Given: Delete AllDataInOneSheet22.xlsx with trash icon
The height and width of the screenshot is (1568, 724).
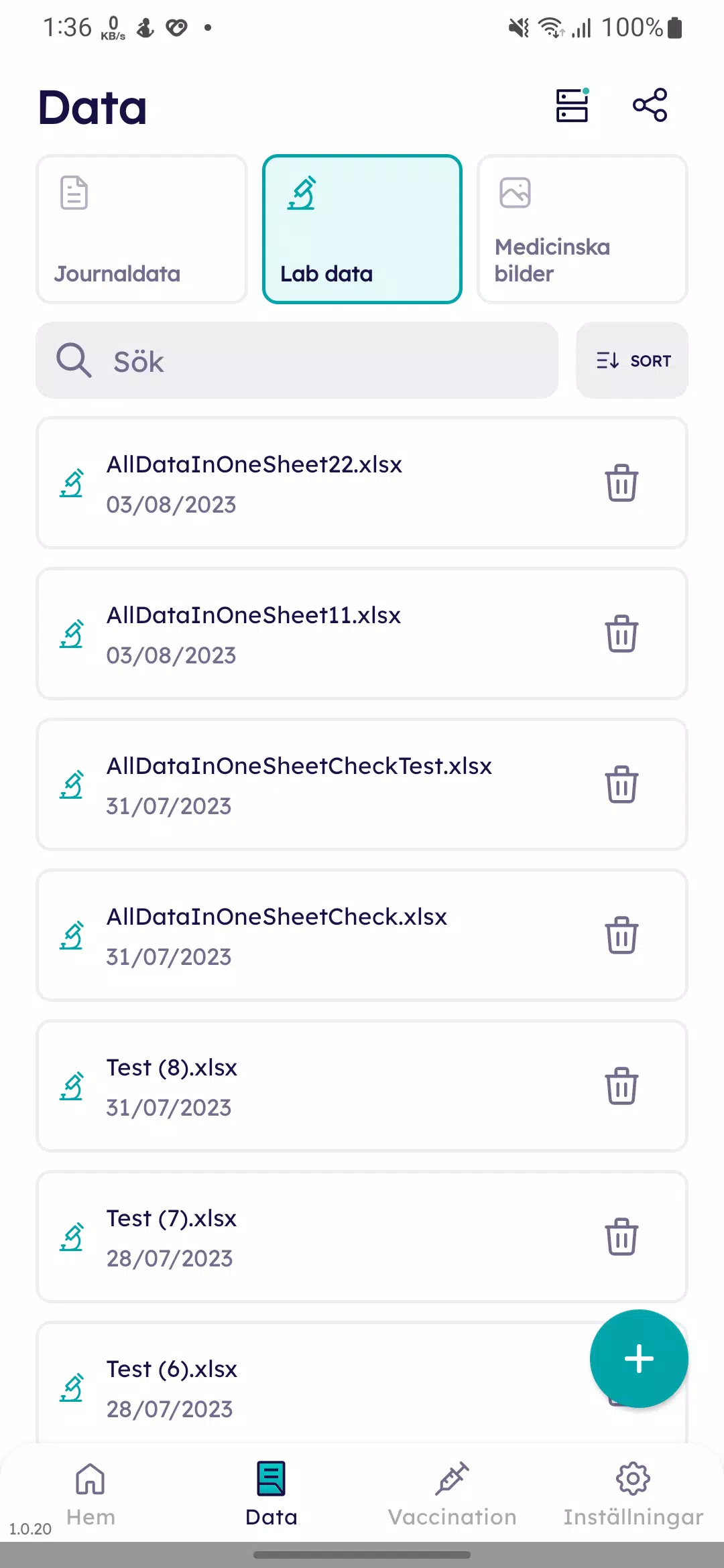Looking at the screenshot, I should [x=621, y=482].
